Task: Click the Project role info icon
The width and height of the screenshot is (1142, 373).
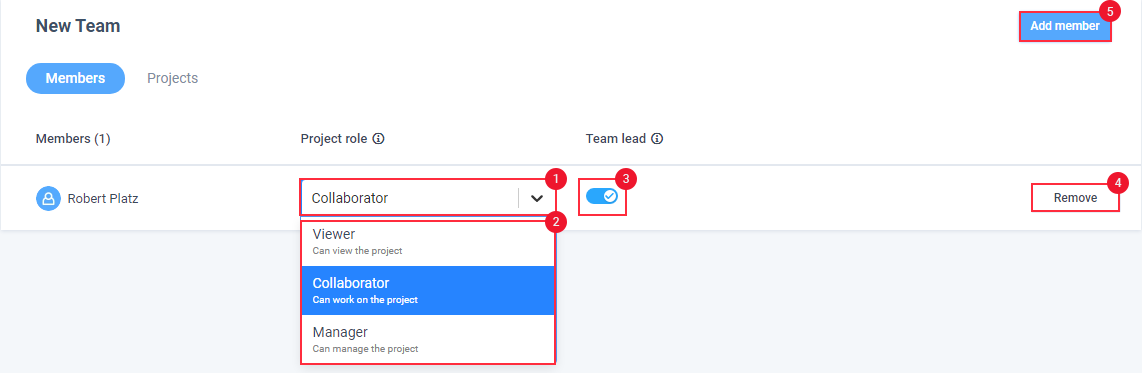Action: (378, 138)
